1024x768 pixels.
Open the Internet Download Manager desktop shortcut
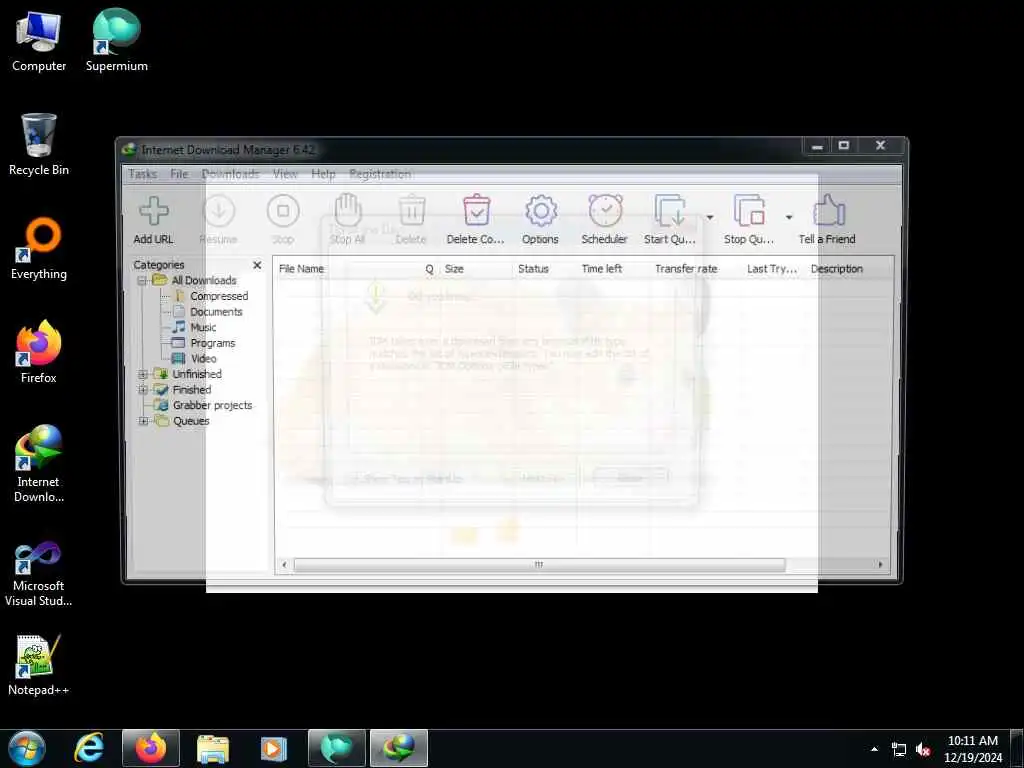[39, 464]
